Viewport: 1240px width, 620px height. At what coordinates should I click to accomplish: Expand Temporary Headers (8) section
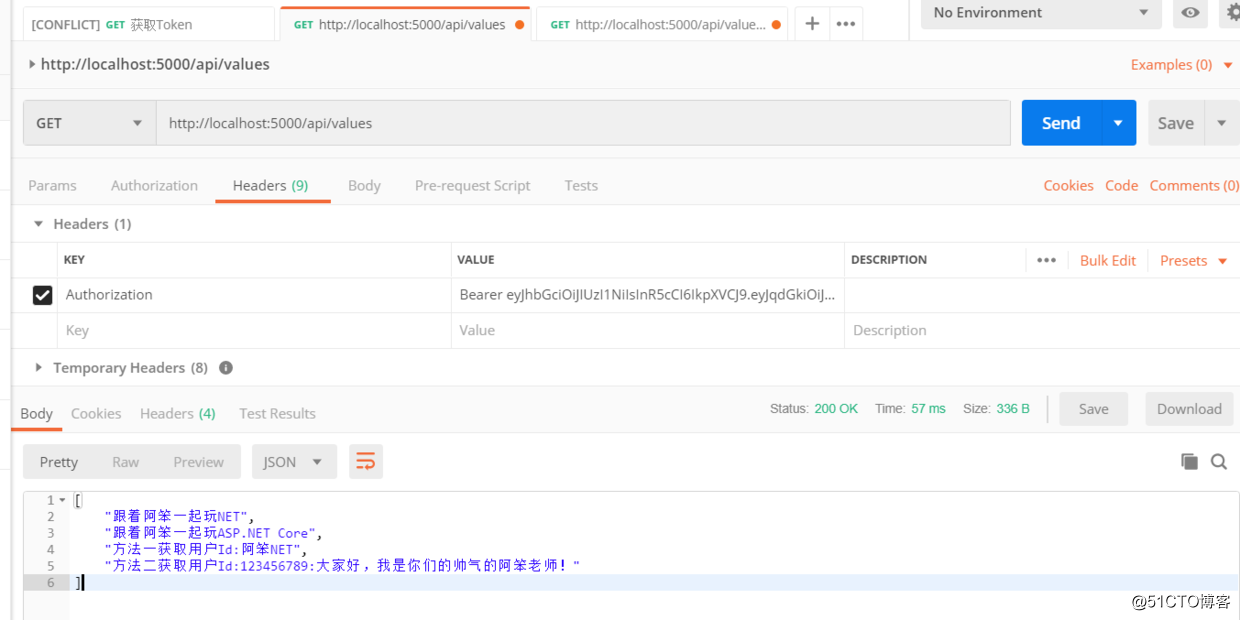[39, 367]
